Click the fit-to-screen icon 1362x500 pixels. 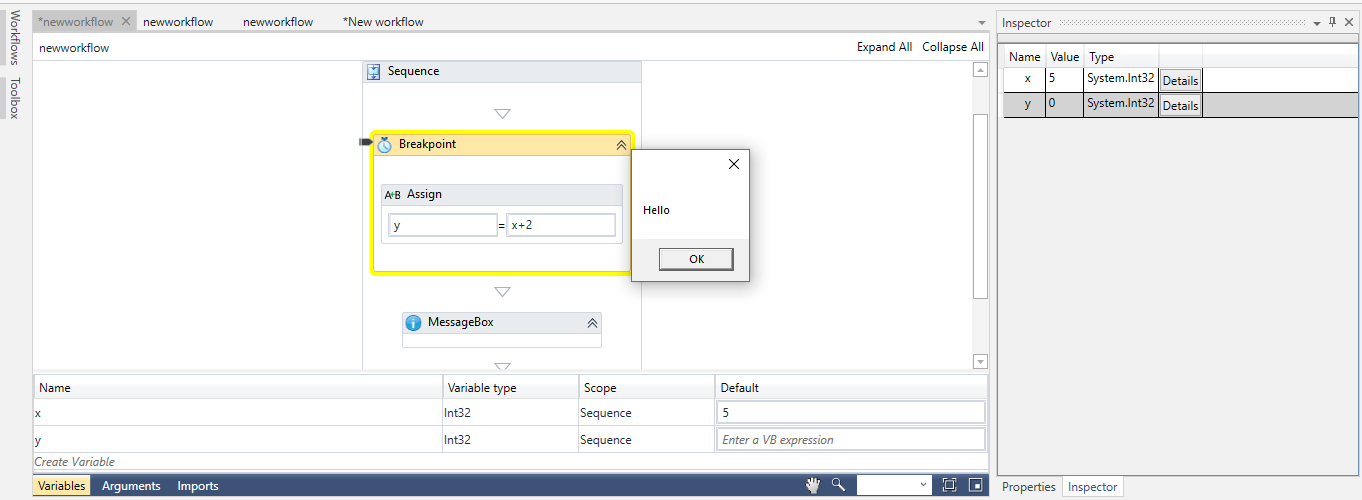coord(949,485)
